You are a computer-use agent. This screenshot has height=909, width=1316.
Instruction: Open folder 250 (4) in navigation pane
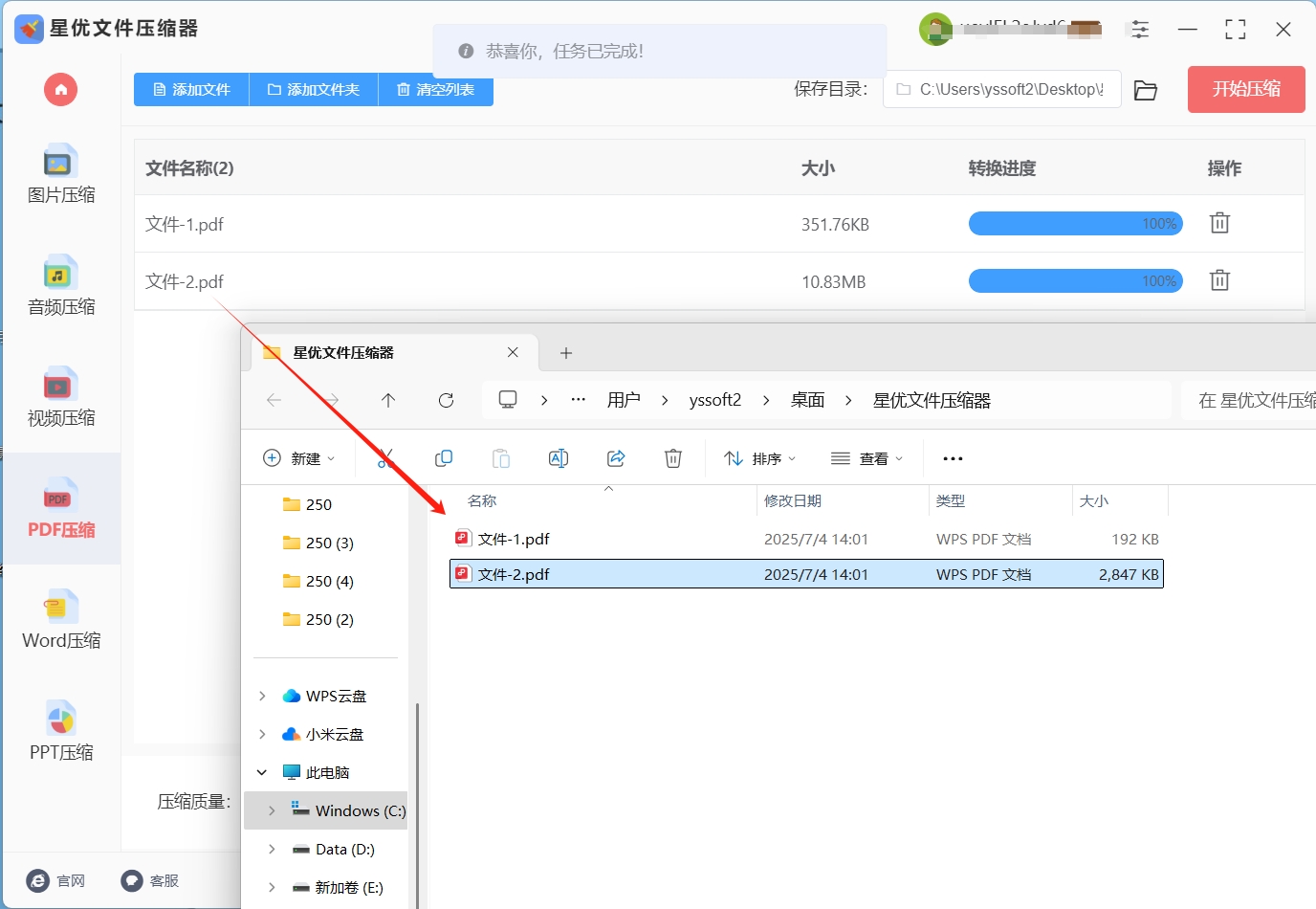click(x=318, y=581)
